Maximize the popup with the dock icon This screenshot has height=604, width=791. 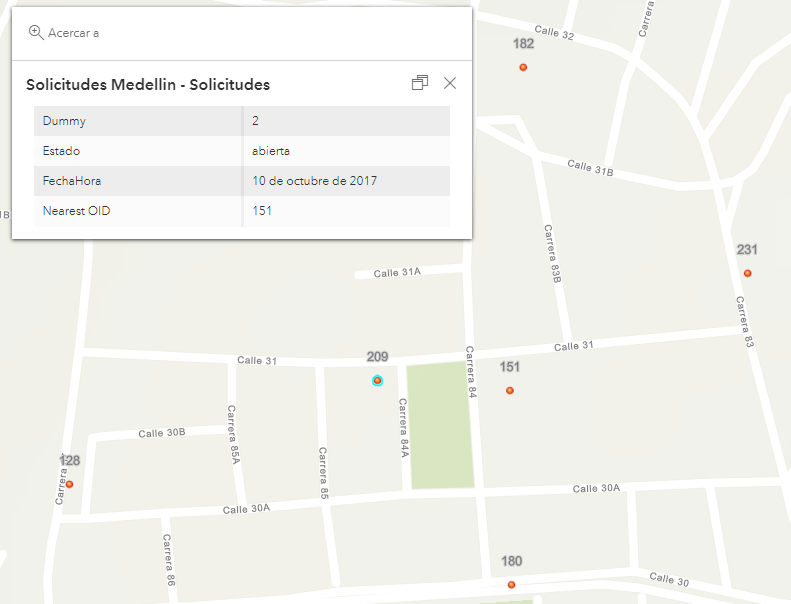420,83
